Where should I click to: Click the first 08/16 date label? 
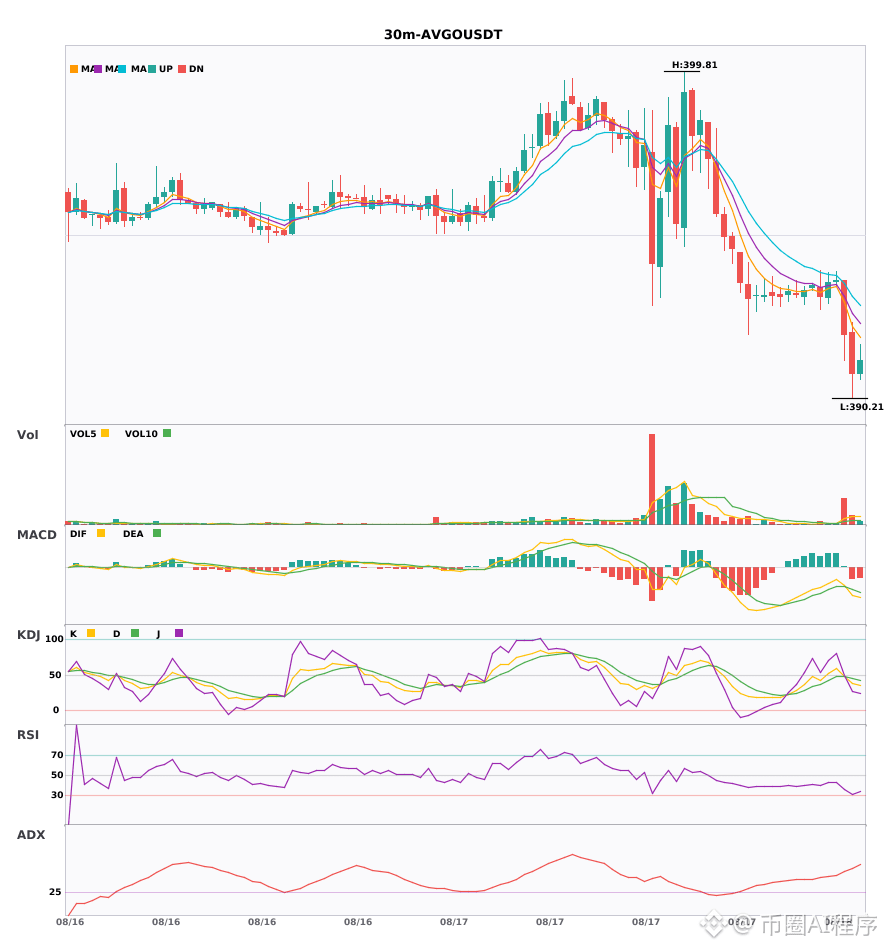coord(70,922)
